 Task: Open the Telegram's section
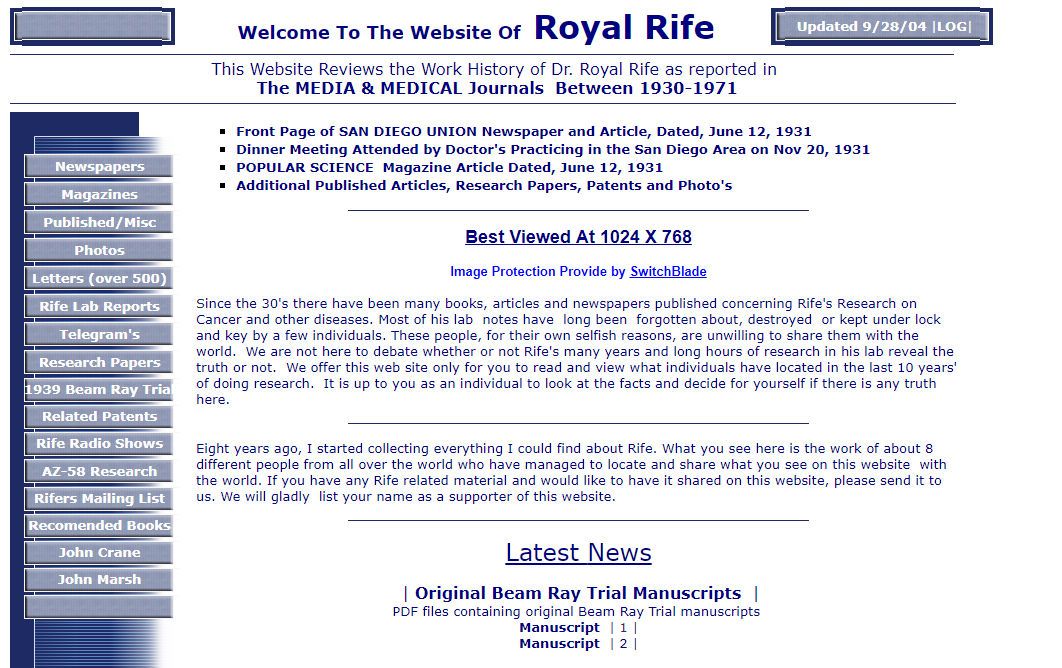click(x=99, y=334)
